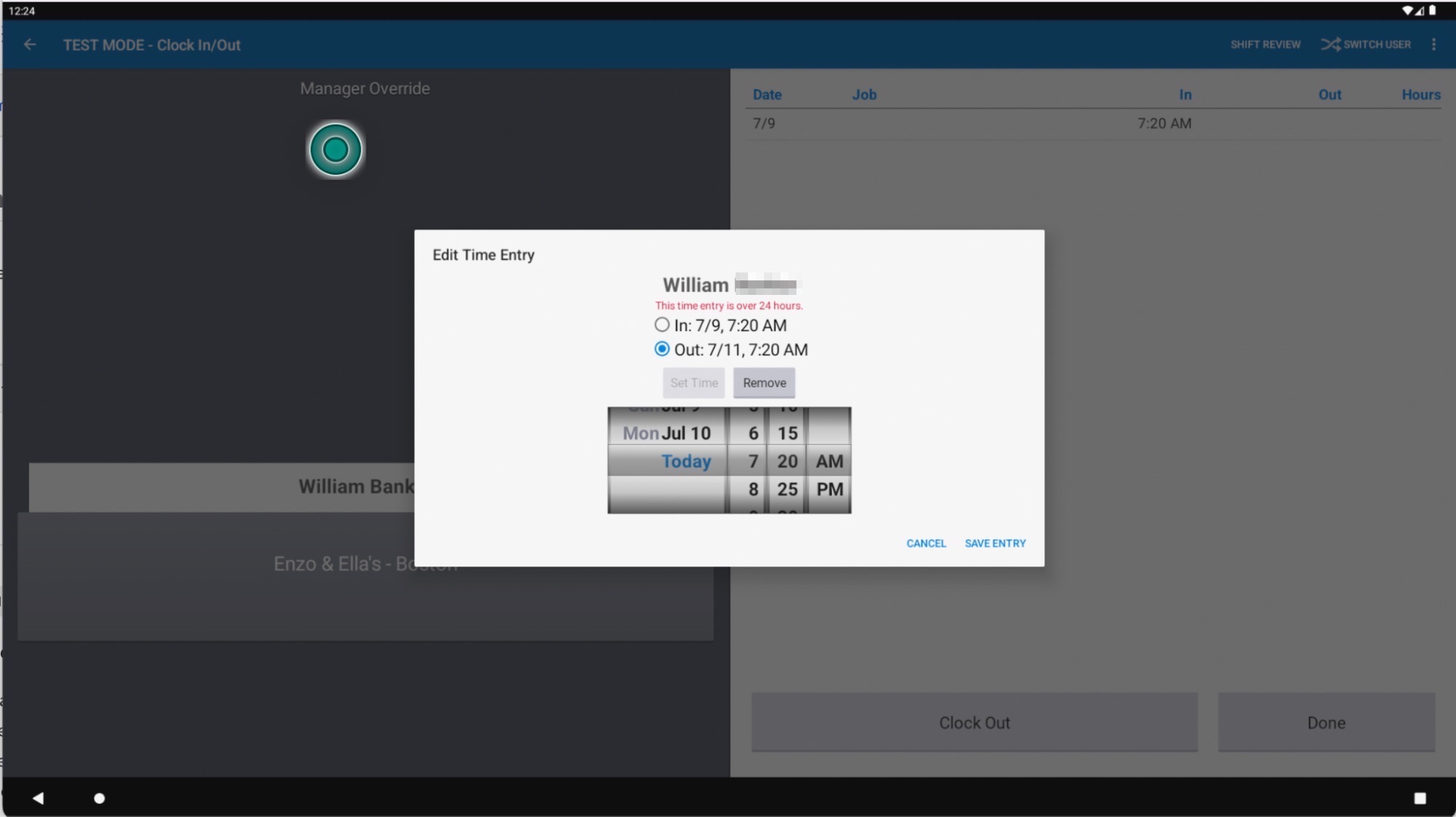
Task: Open Shift Review from the top bar
Action: tap(1265, 44)
